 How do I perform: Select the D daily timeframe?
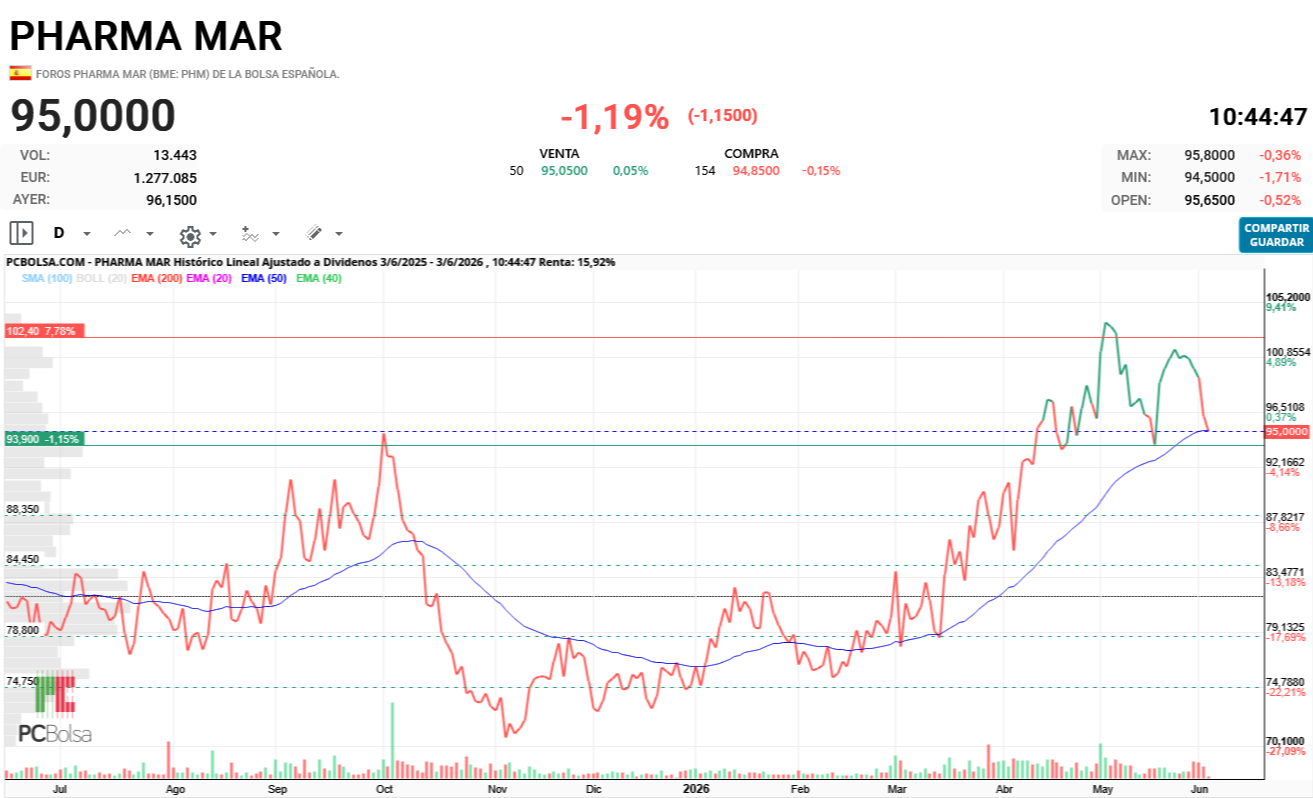pyautogui.click(x=59, y=233)
